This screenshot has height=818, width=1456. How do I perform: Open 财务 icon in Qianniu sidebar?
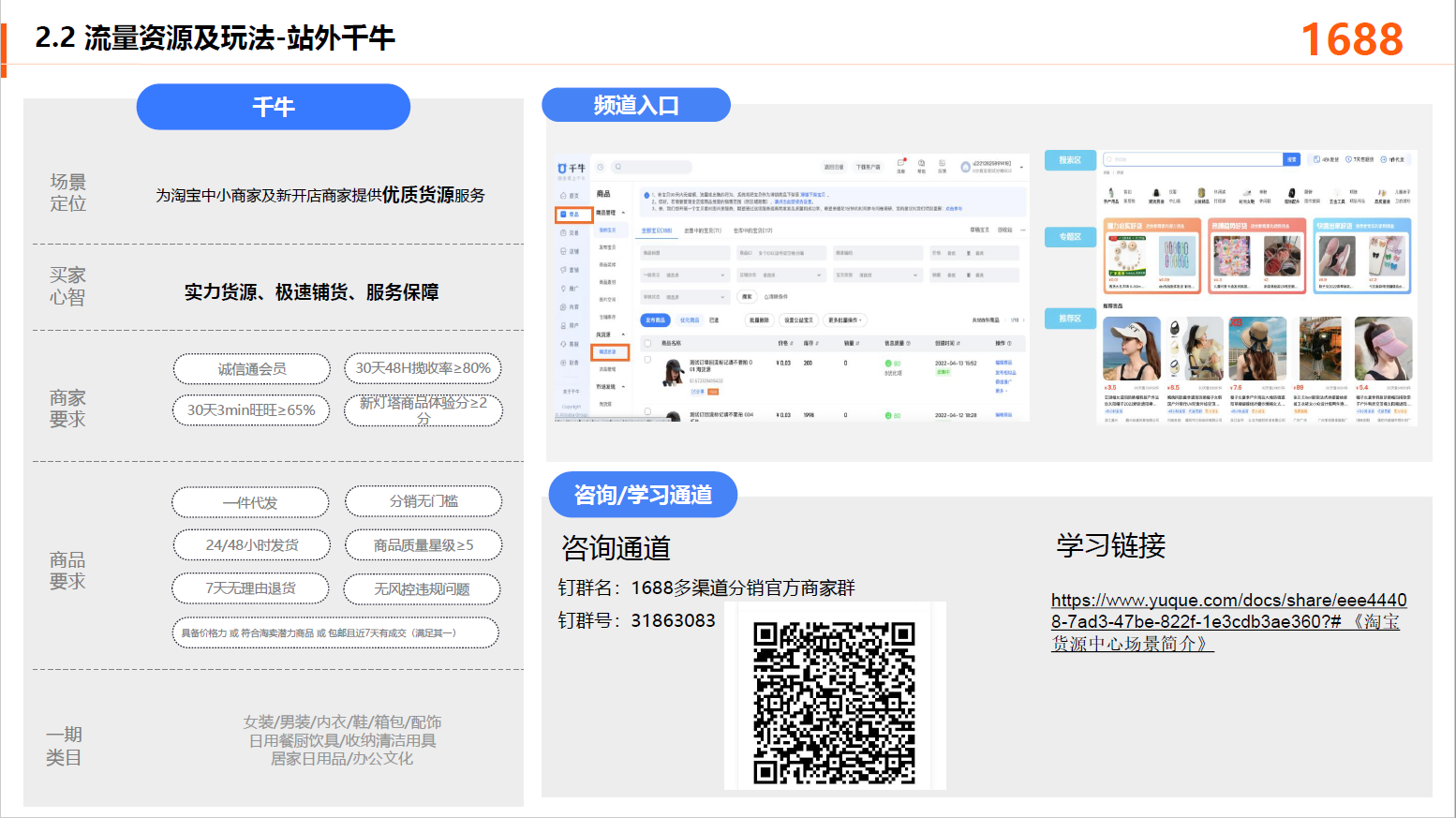tap(563, 363)
